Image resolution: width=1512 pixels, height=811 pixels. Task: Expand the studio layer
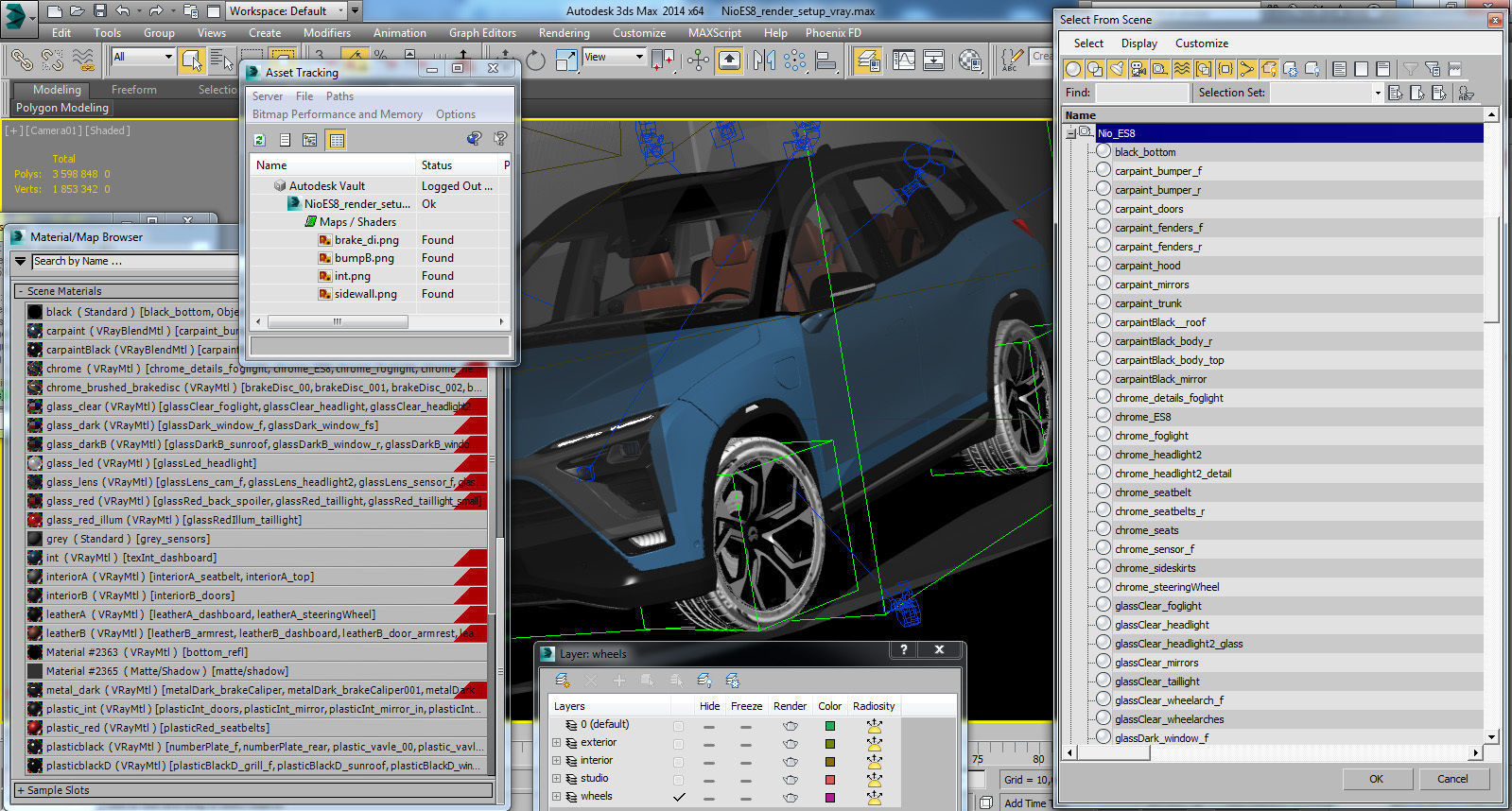[556, 779]
